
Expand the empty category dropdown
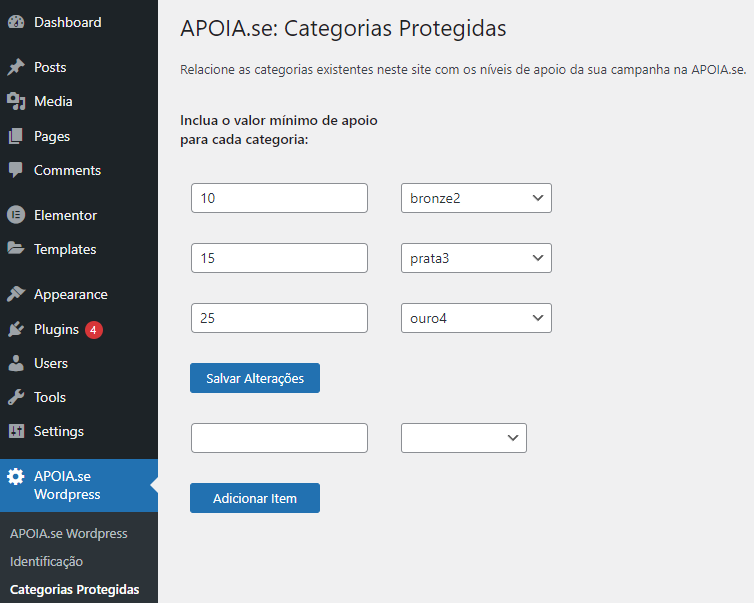click(464, 438)
